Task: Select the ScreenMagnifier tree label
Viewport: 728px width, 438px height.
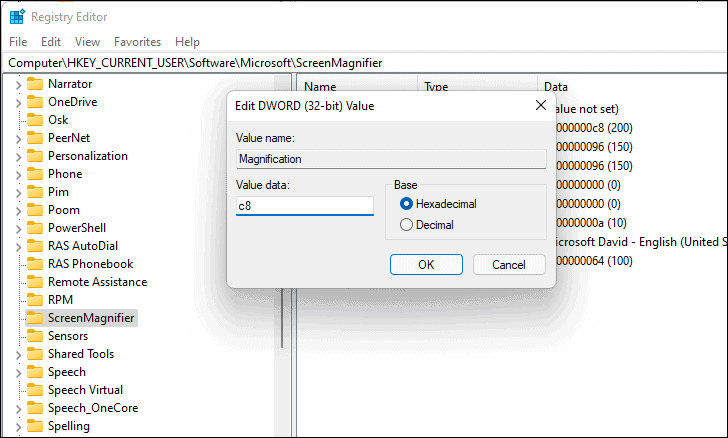Action: (91, 318)
